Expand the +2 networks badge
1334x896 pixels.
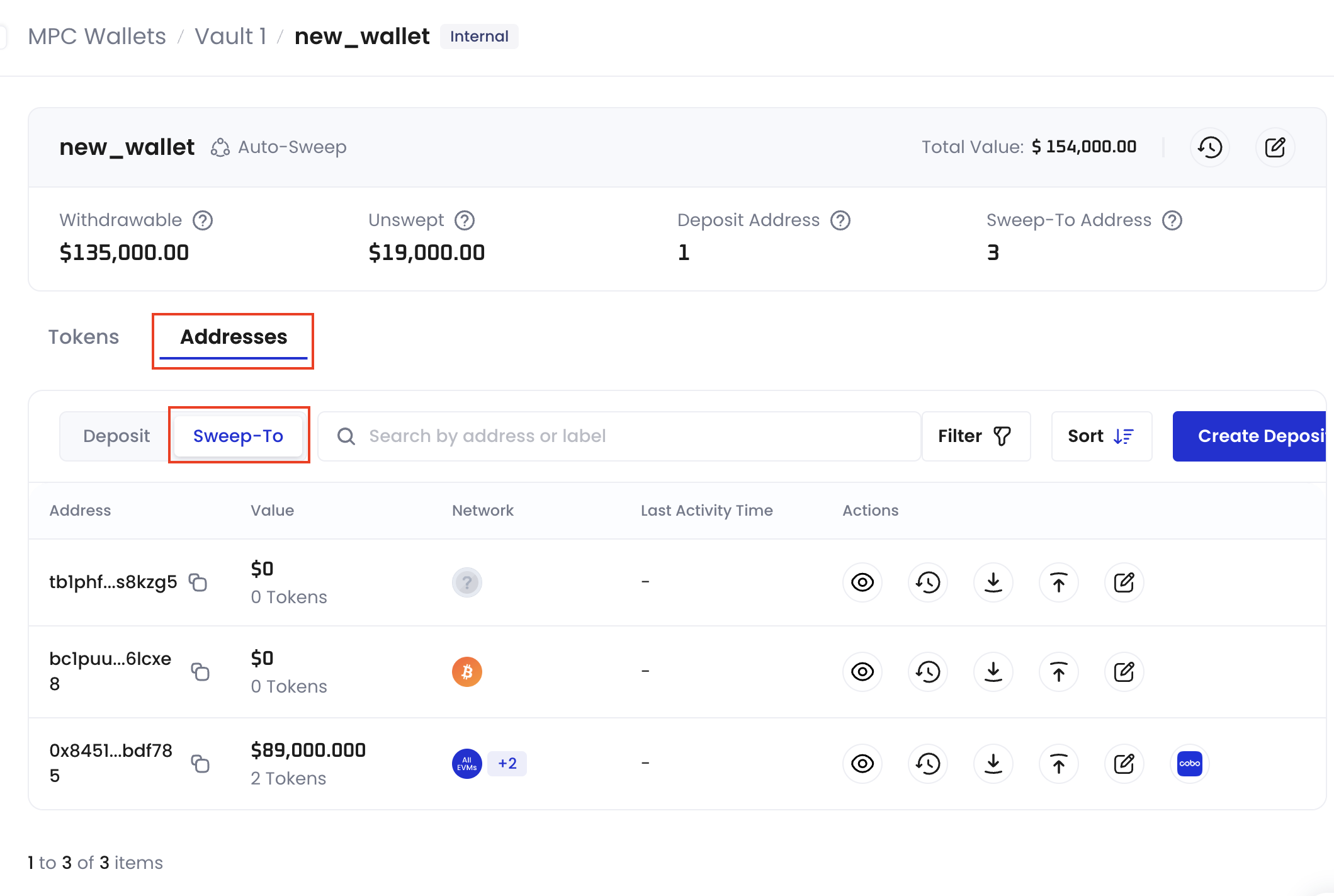tap(507, 763)
